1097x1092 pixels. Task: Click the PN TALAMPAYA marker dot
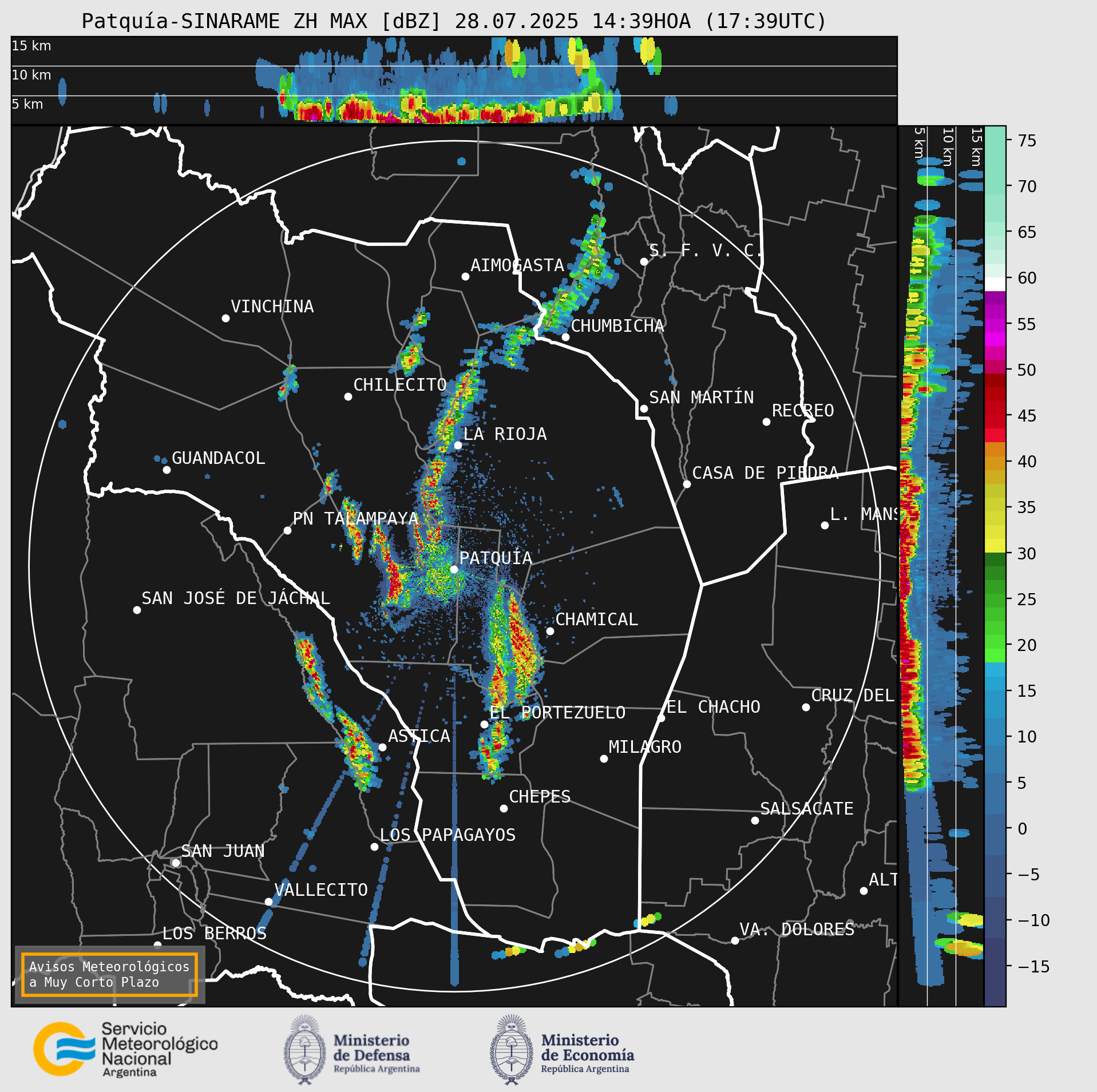pyautogui.click(x=287, y=530)
